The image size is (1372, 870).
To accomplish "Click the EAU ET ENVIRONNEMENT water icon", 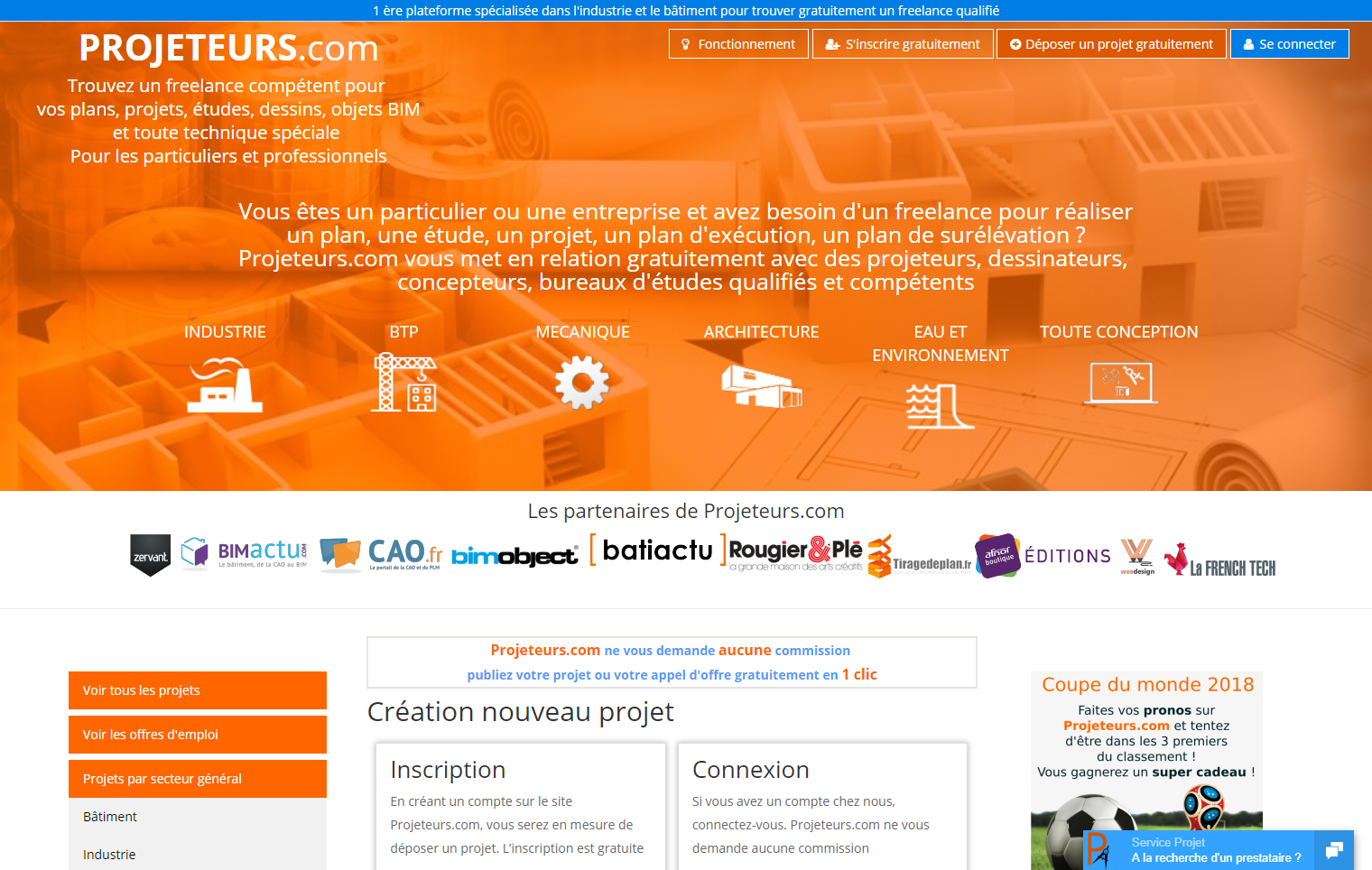I will point(940,405).
